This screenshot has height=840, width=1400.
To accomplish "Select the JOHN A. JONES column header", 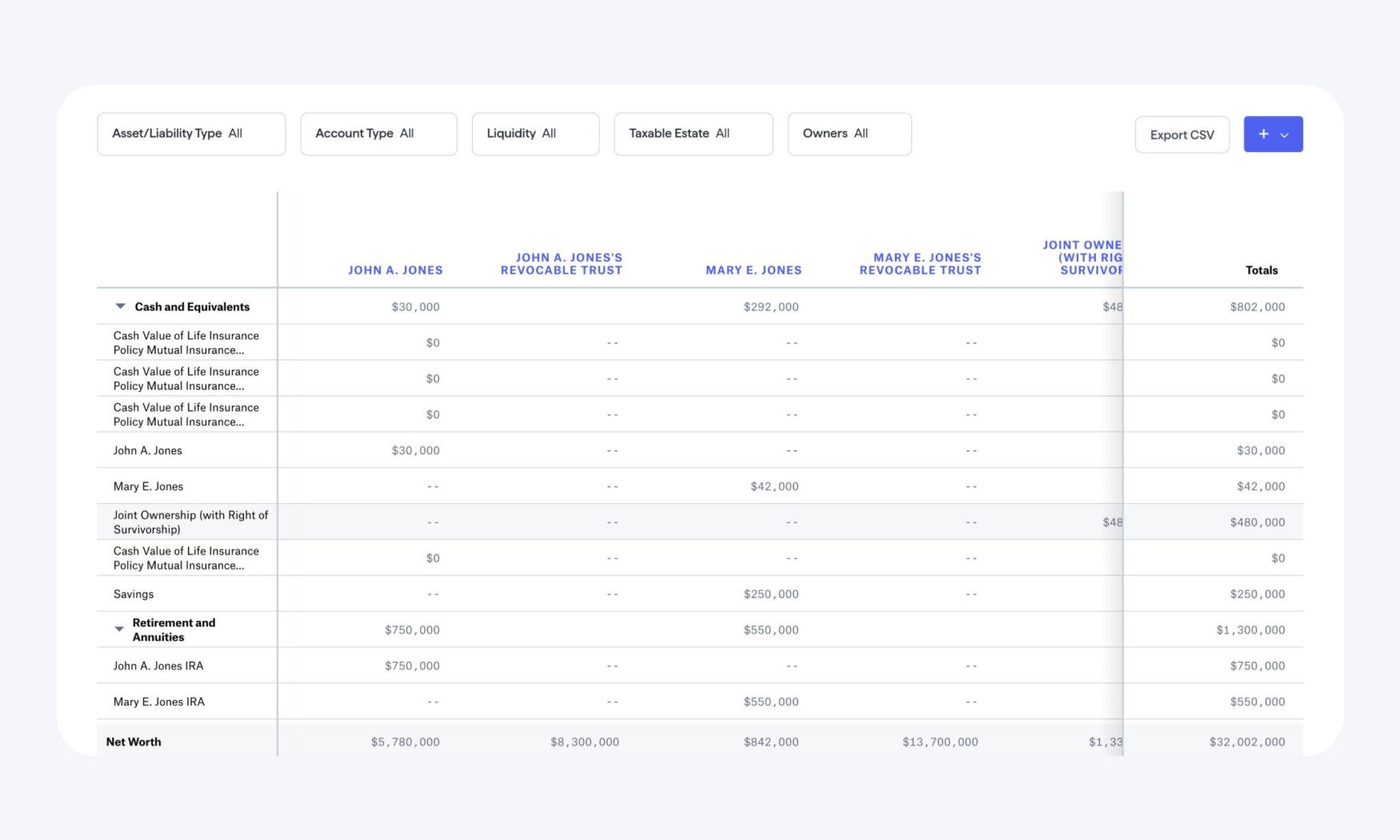I will pos(395,270).
